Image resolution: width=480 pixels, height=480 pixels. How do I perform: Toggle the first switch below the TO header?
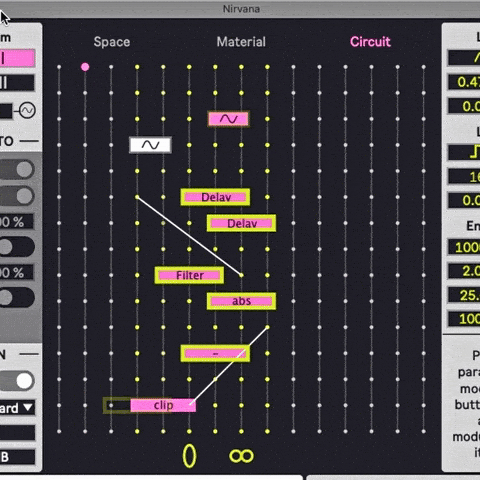[x=17, y=169]
